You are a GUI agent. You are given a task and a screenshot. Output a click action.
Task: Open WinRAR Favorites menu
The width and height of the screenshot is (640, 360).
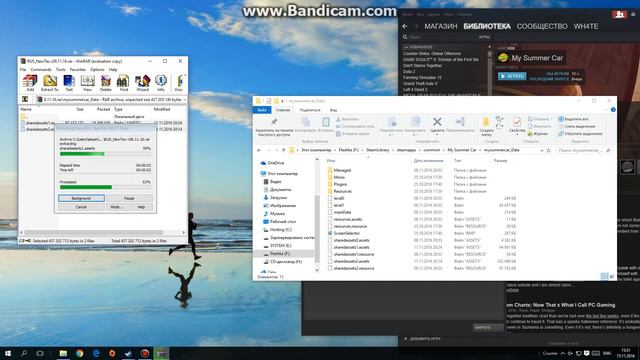coord(78,69)
